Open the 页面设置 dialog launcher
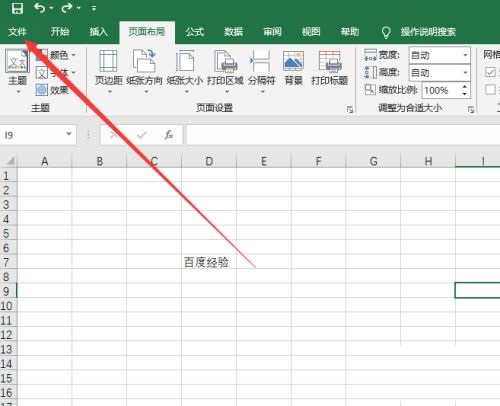The width and height of the screenshot is (500, 406). click(x=350, y=109)
